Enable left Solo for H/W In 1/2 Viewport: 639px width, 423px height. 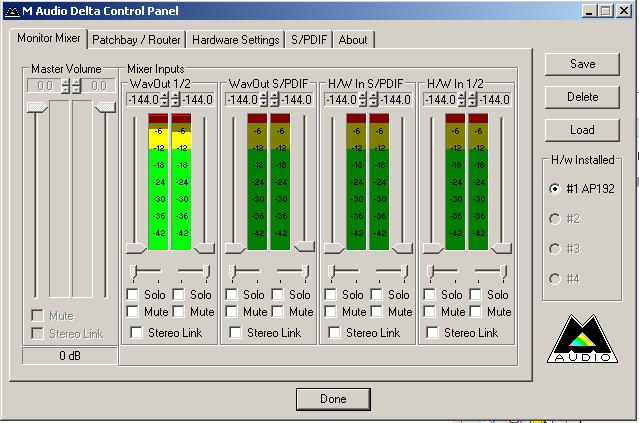coord(430,294)
